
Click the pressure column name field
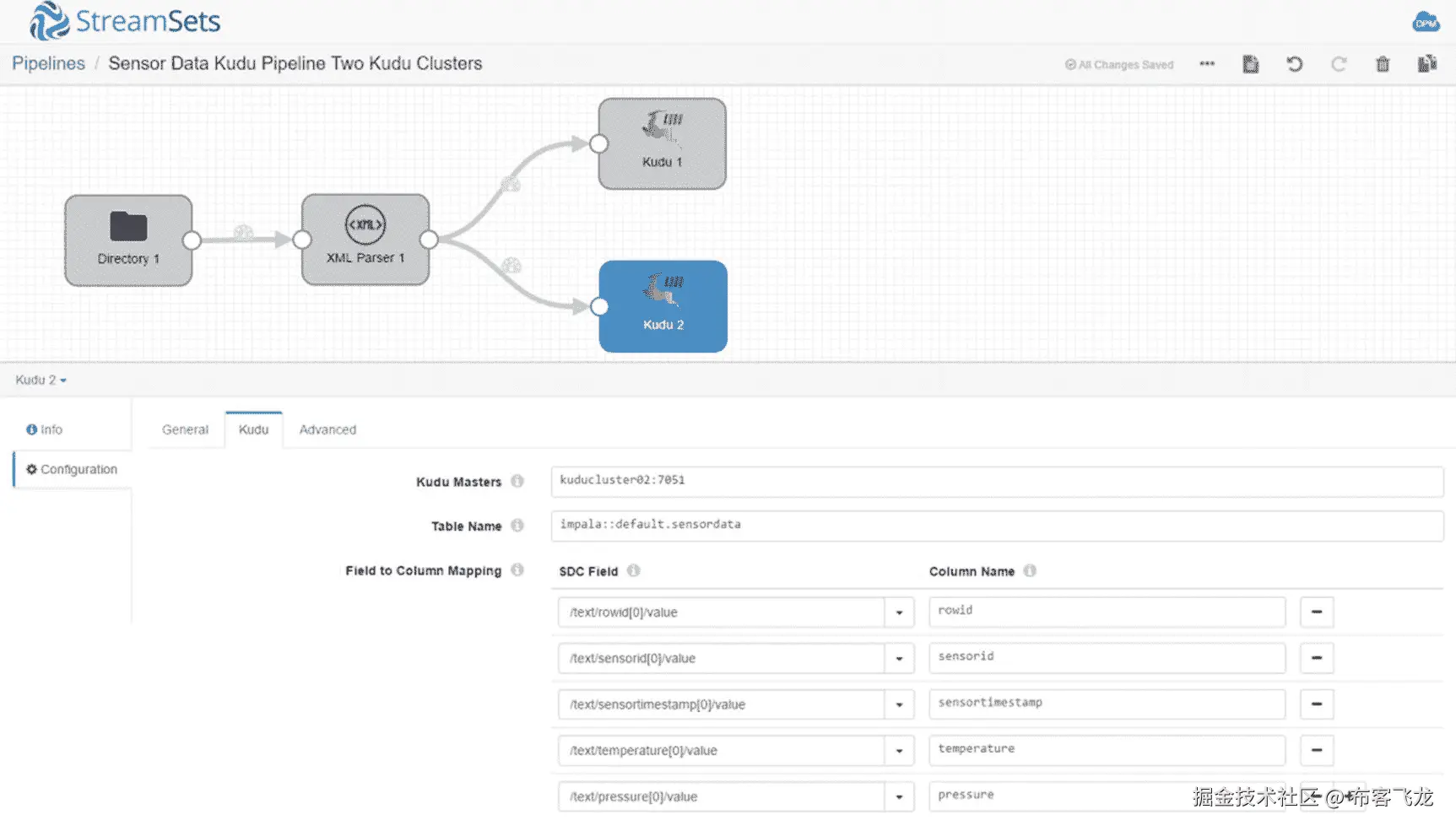(1107, 796)
